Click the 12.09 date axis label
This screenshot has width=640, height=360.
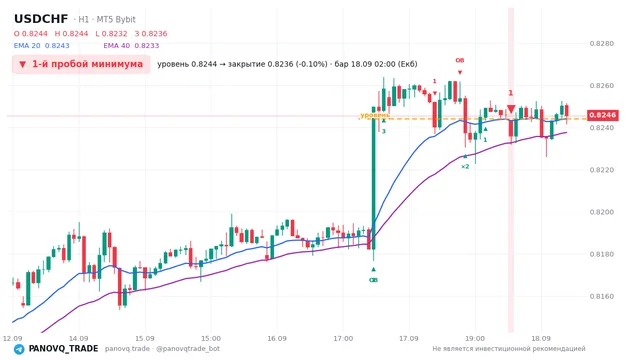12,339
